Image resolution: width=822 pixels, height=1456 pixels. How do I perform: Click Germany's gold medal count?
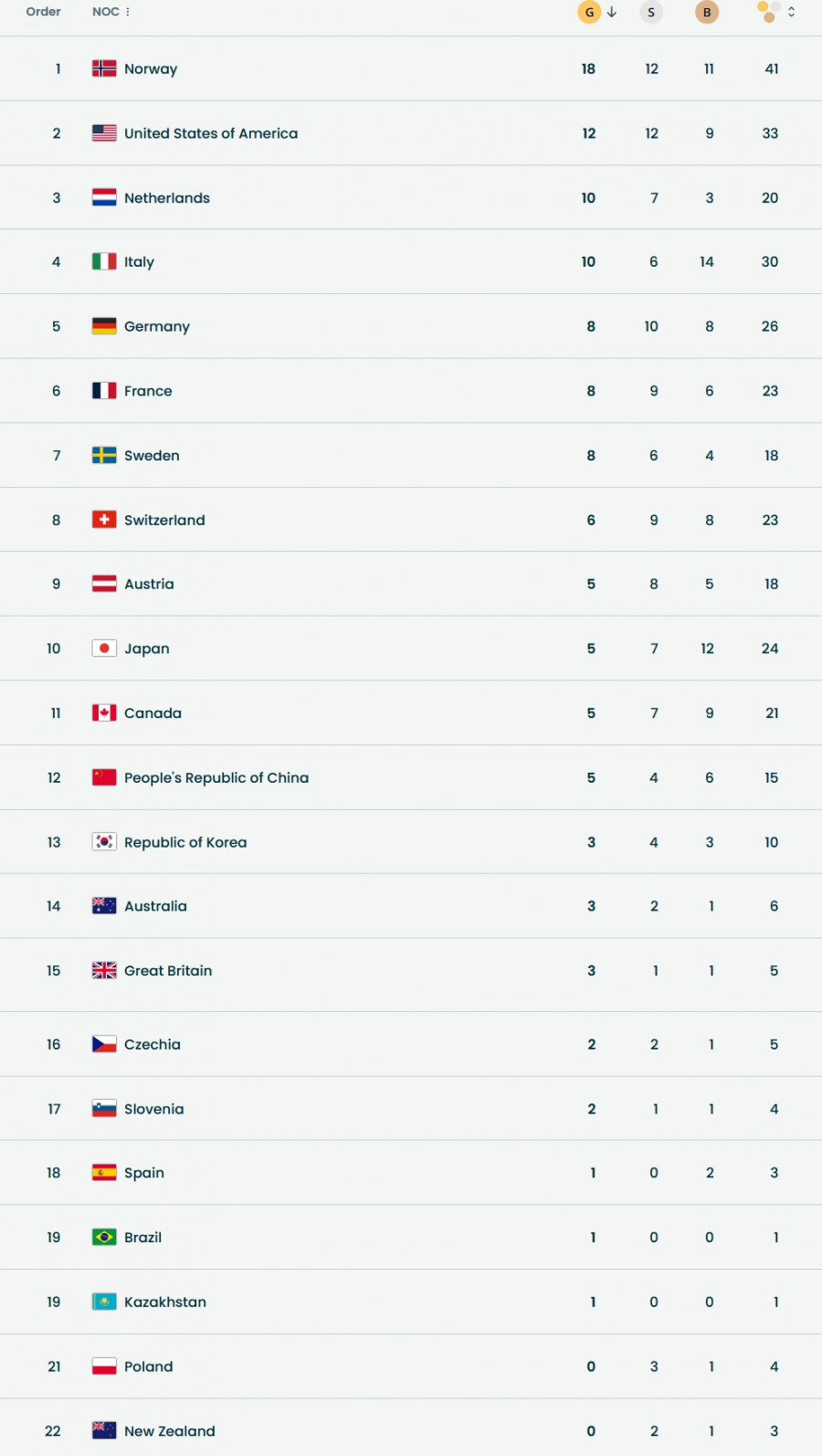coord(590,326)
